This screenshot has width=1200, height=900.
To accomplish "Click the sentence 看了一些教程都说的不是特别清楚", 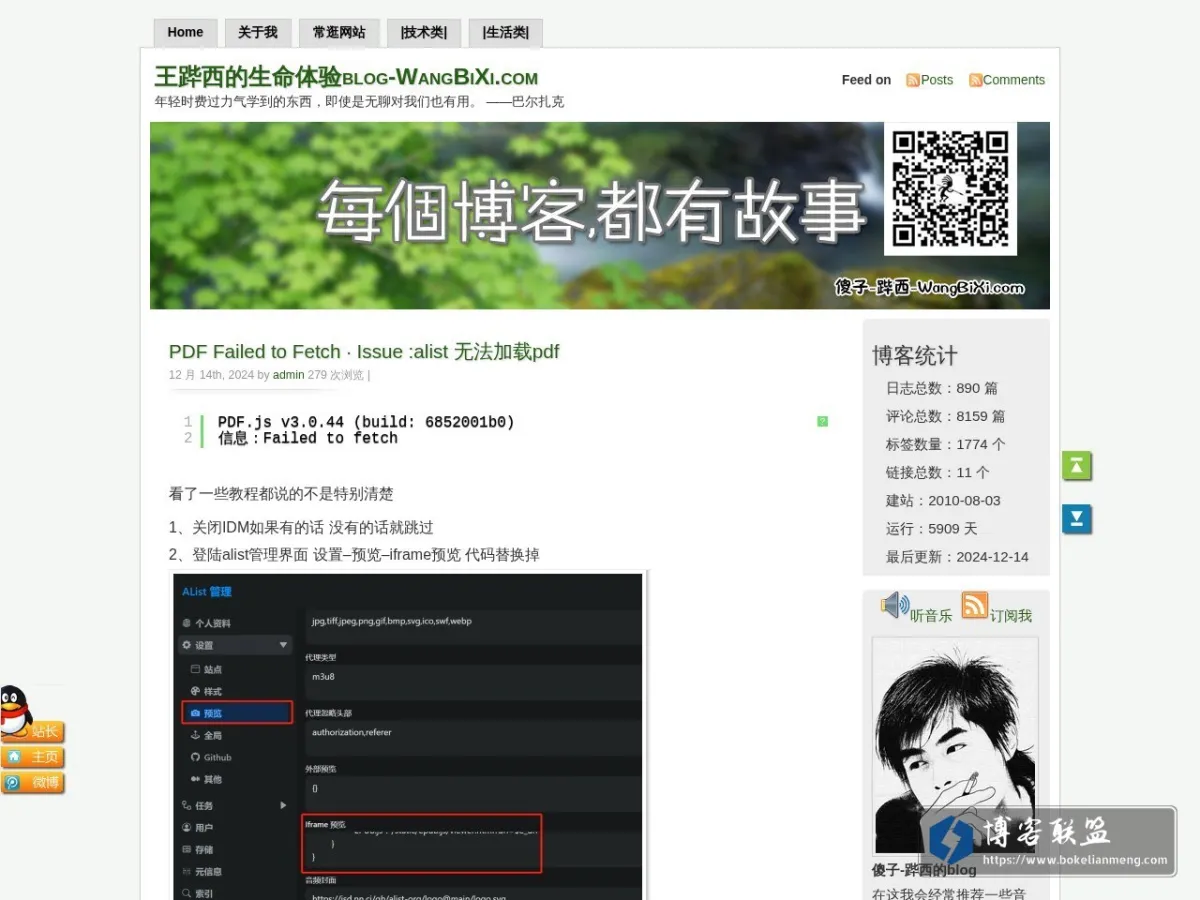I will point(281,494).
